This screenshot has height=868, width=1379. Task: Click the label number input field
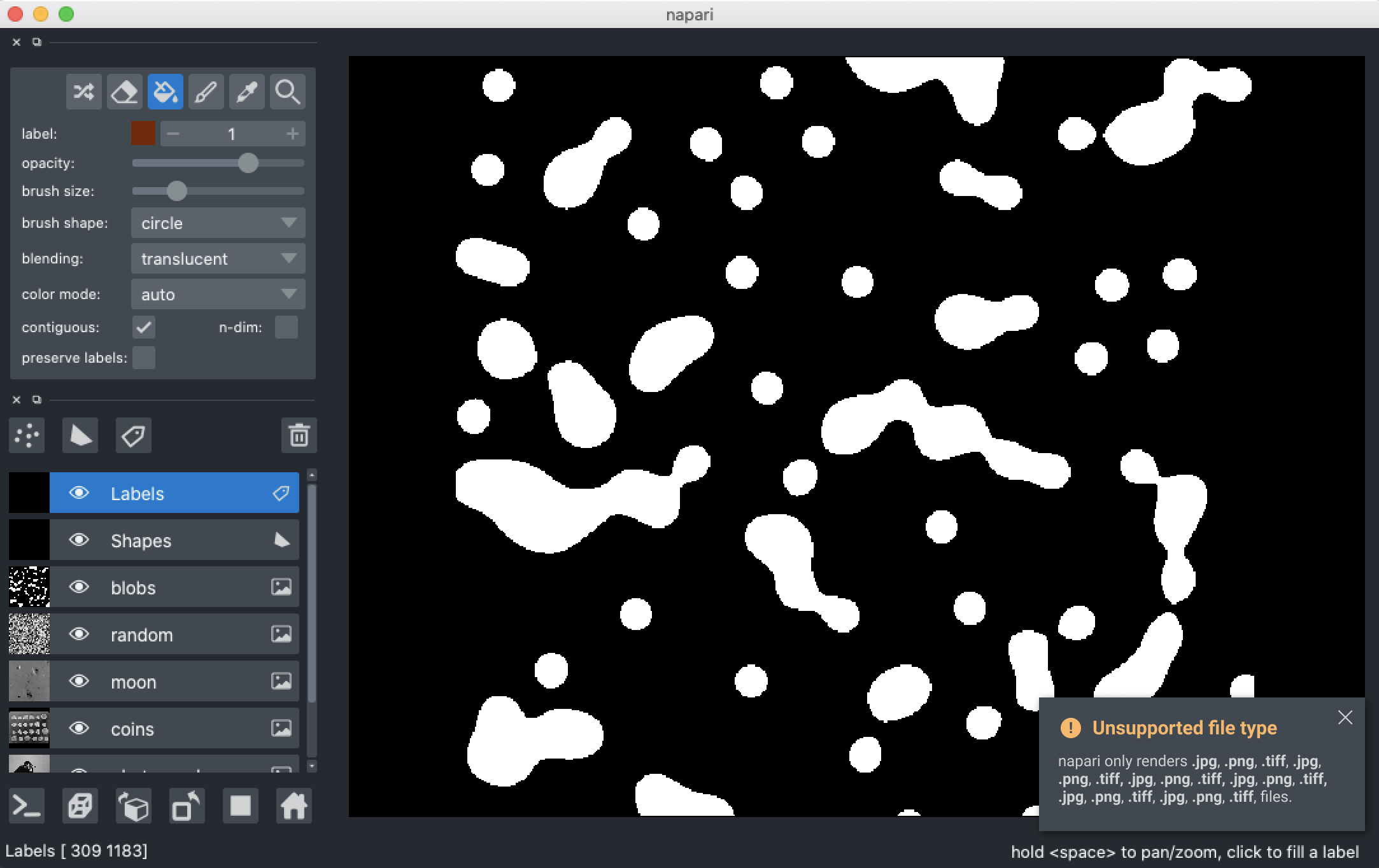coord(232,134)
